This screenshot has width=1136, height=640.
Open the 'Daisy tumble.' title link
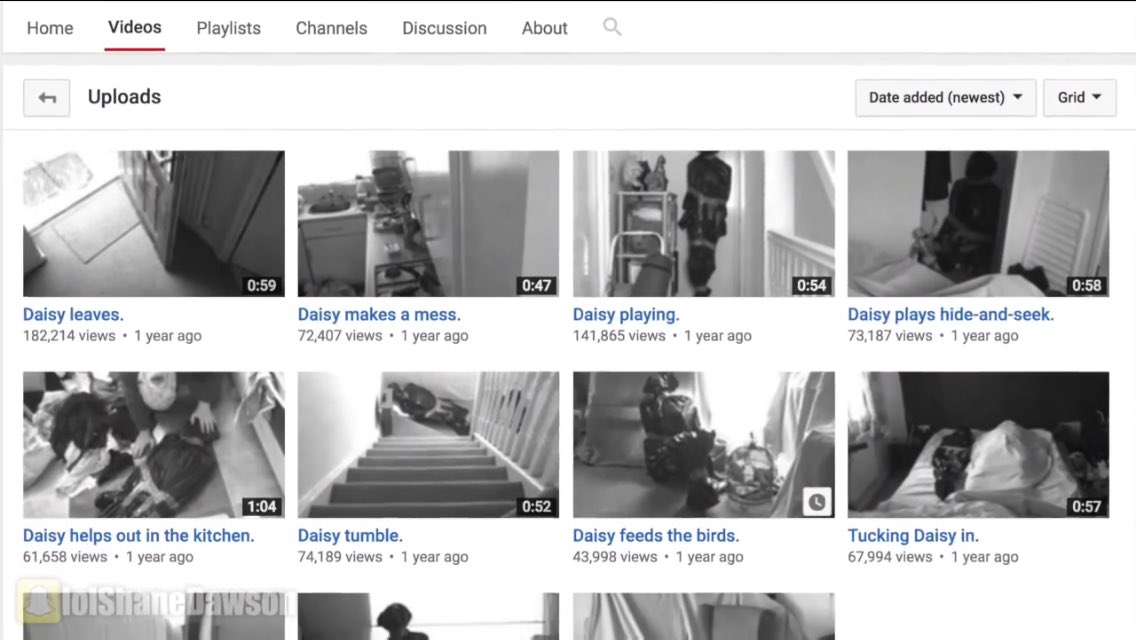click(x=350, y=536)
